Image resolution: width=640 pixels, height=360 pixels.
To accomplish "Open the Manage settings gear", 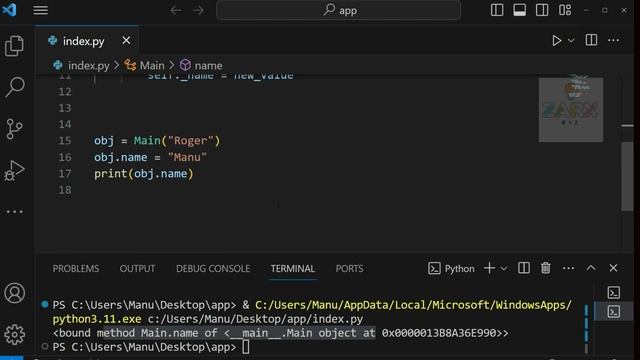I will [15, 335].
